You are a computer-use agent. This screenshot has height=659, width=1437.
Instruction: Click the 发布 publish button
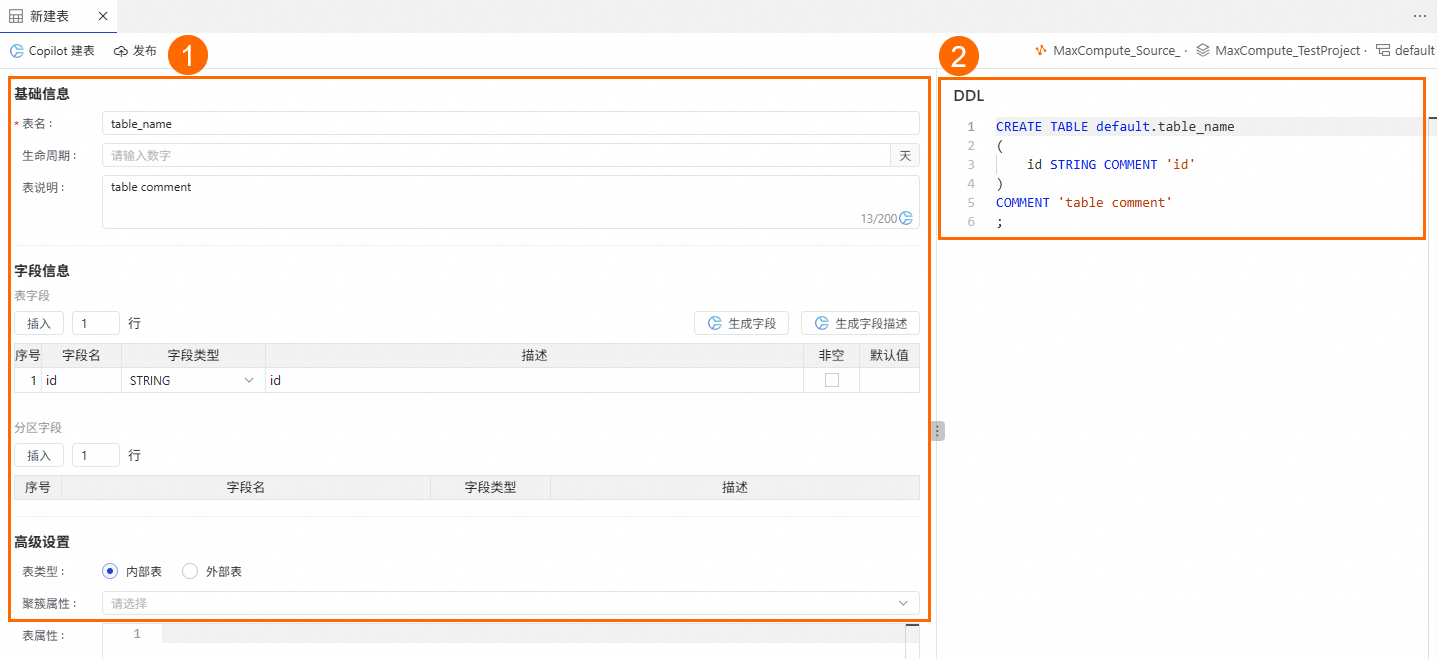click(135, 51)
